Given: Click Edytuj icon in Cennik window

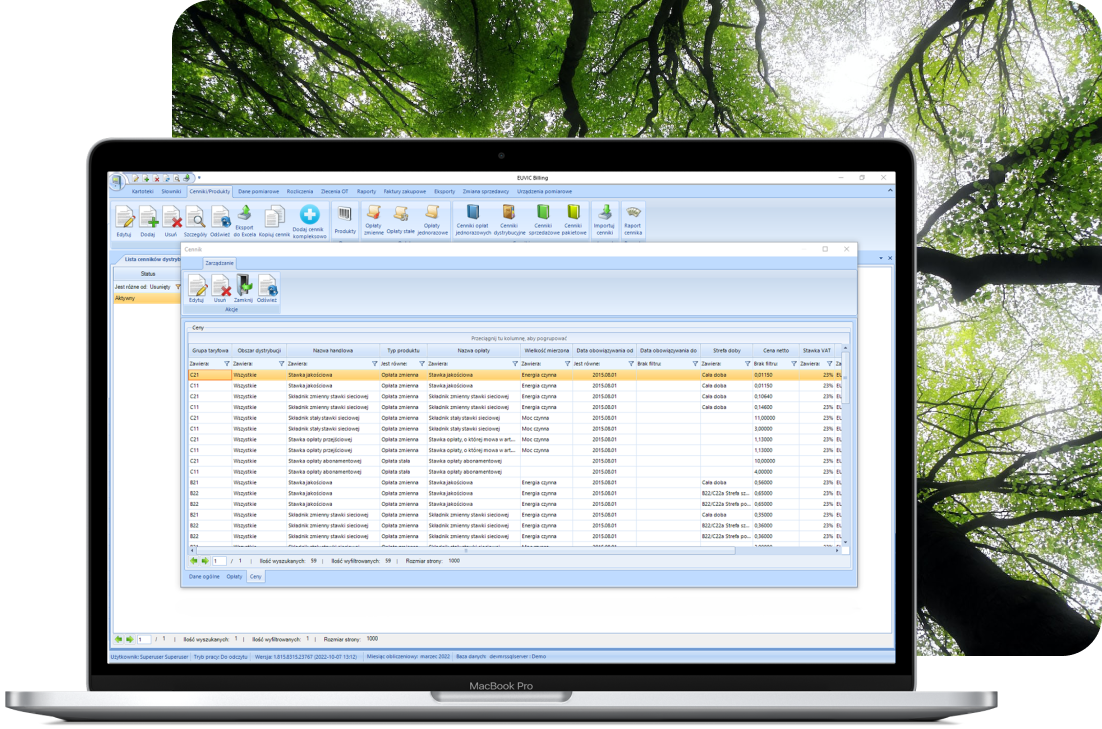Looking at the screenshot, I should [x=197, y=285].
